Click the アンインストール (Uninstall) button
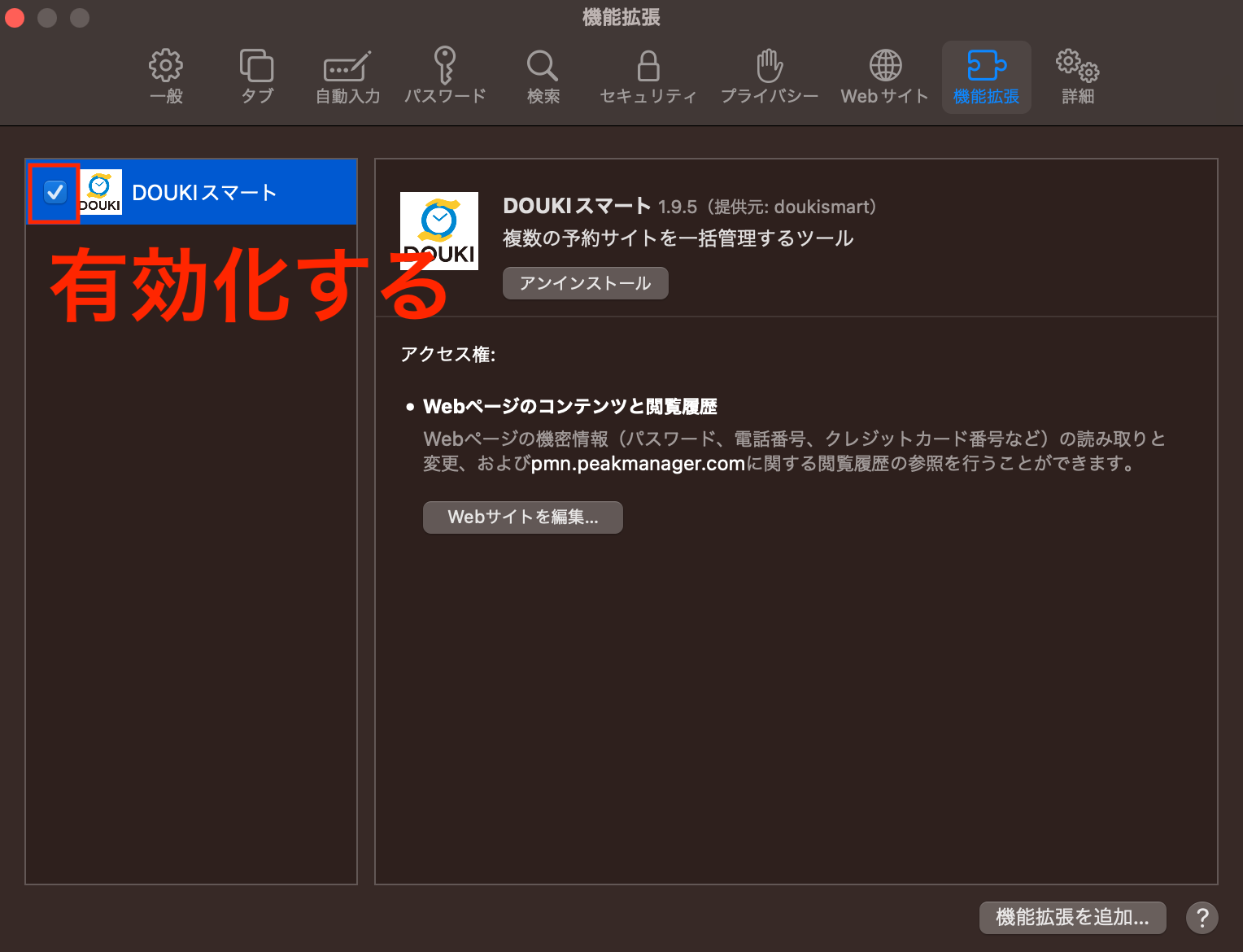The width and height of the screenshot is (1243, 952). 586,283
